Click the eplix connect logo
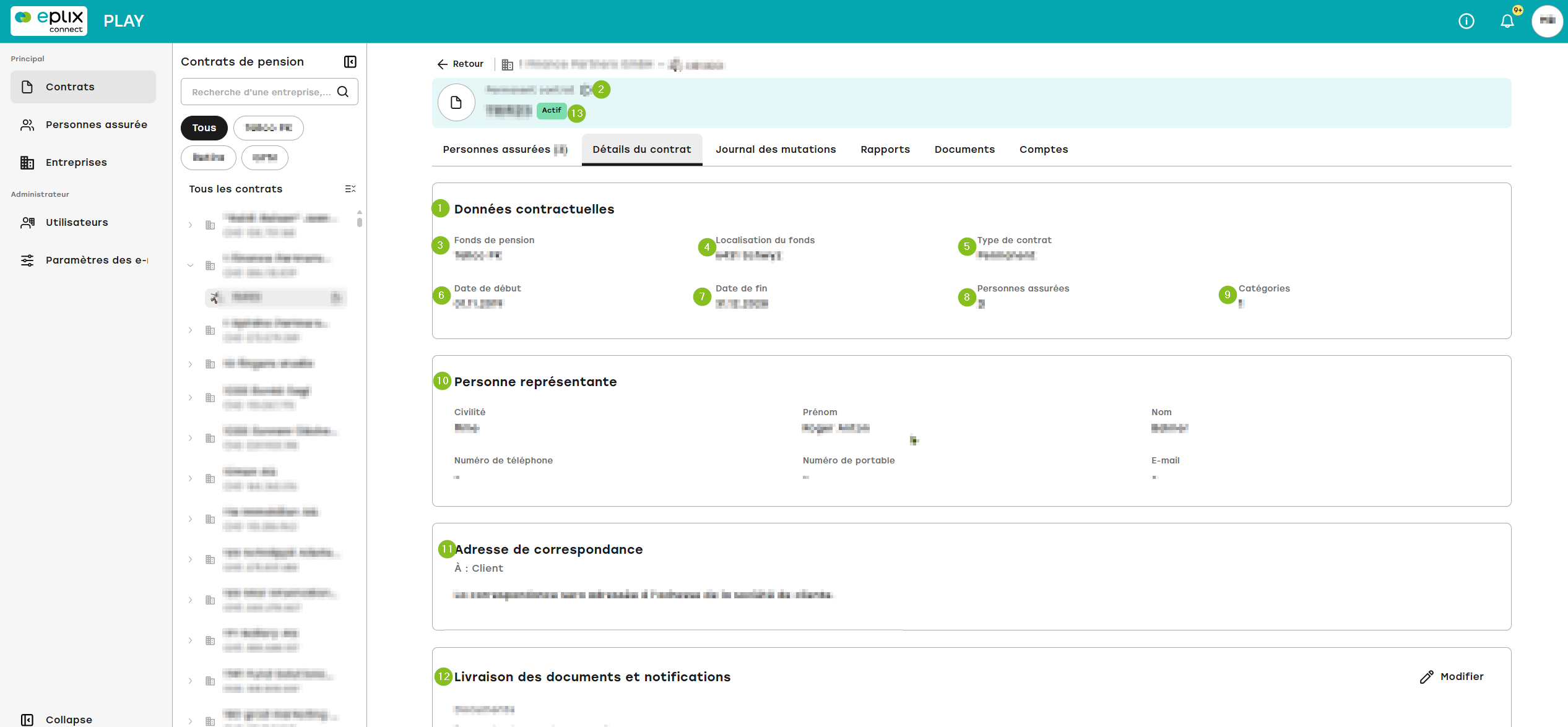Viewport: 1568px width, 727px height. (x=49, y=21)
